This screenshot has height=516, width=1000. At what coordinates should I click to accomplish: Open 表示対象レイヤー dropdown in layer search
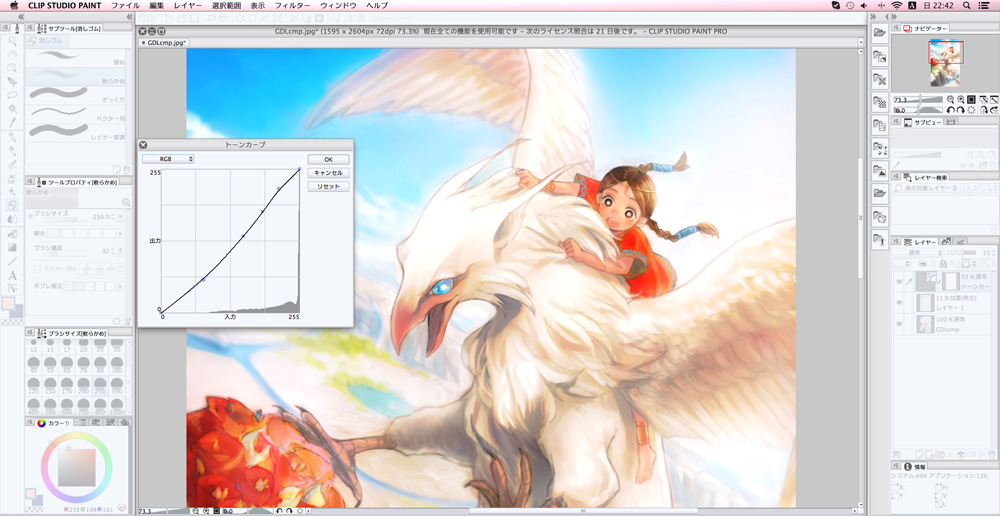[927, 188]
